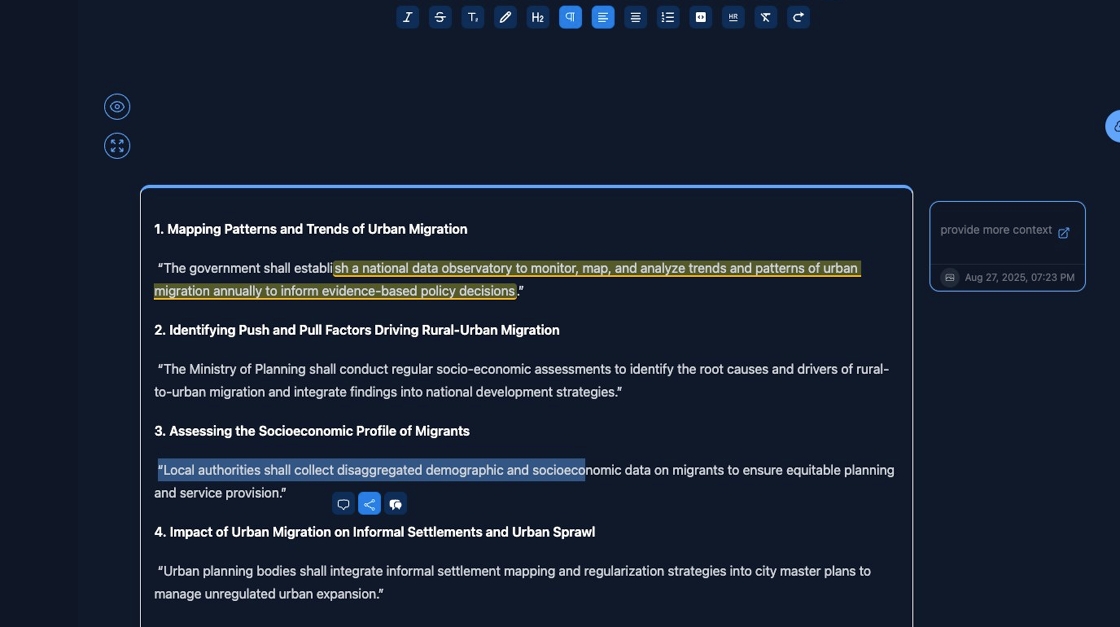
Task: Toggle strikethrough formatting
Action: pyautogui.click(x=440, y=17)
